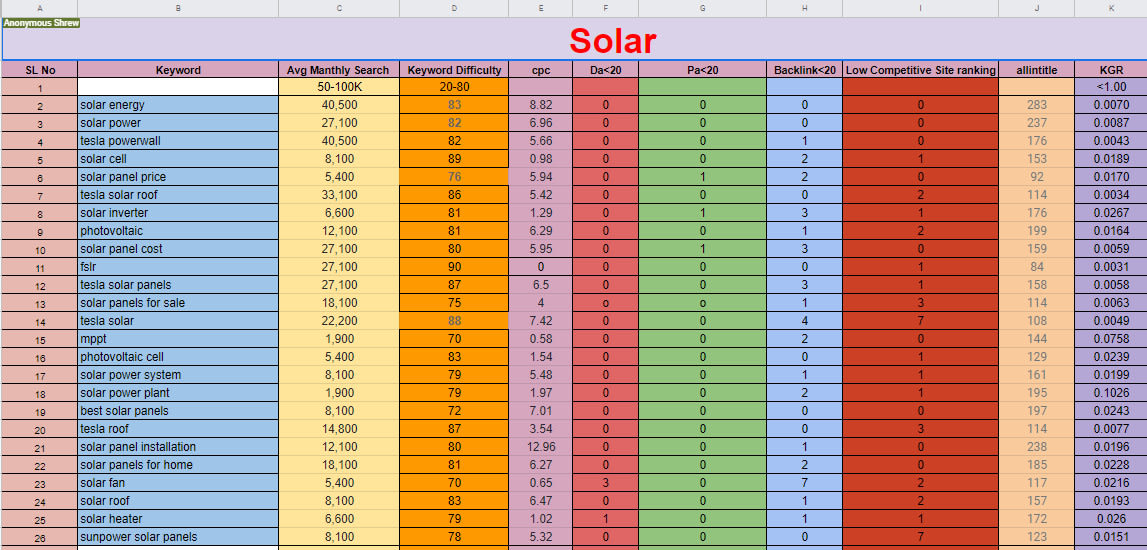The image size is (1147, 550).
Task: Click the cpc cell showing 12.96
Action: pyautogui.click(x=540, y=447)
